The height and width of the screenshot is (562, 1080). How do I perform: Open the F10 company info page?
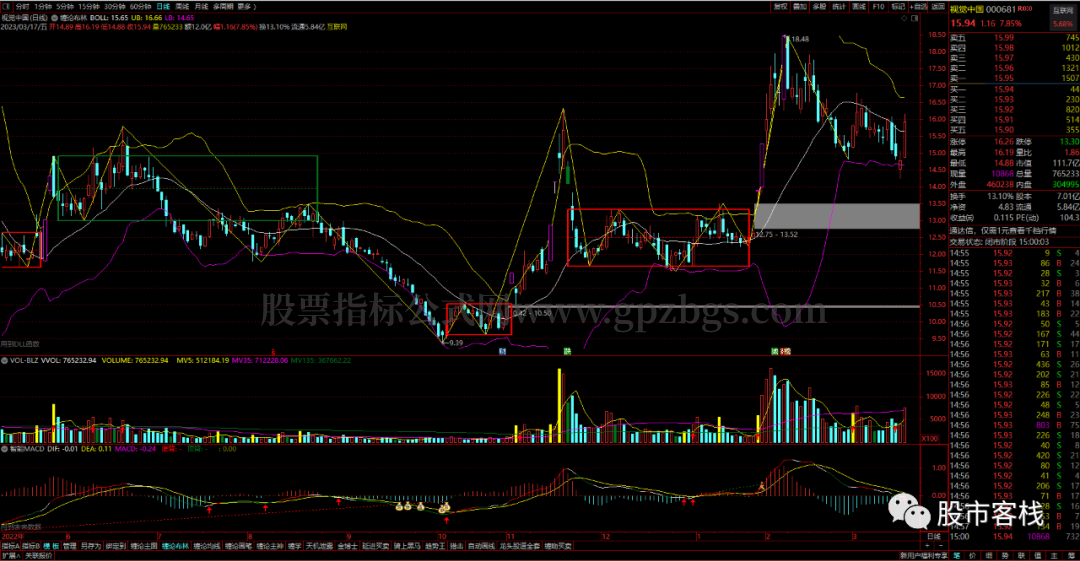coord(878,6)
